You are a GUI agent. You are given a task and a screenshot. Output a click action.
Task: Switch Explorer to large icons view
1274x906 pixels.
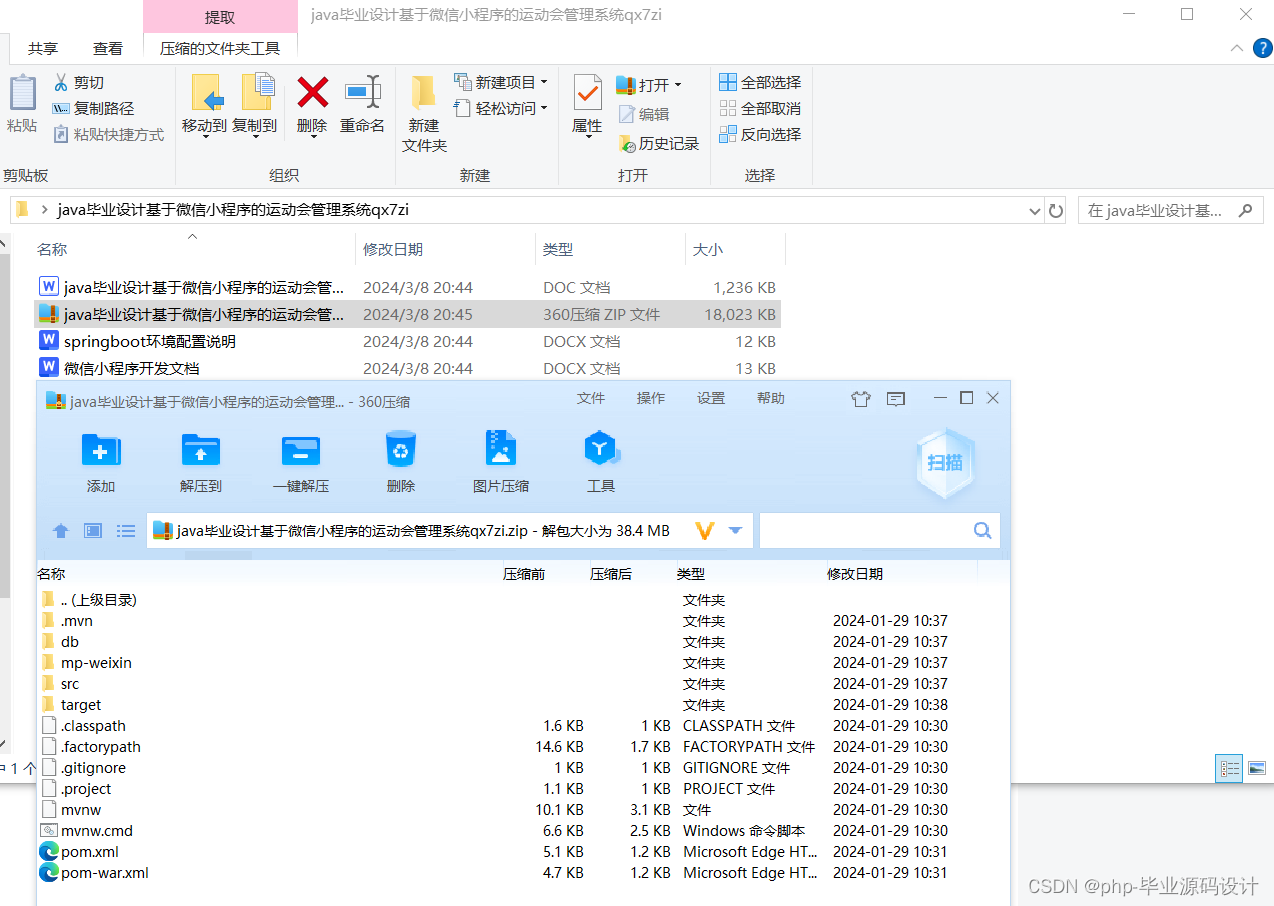pyautogui.click(x=1257, y=768)
